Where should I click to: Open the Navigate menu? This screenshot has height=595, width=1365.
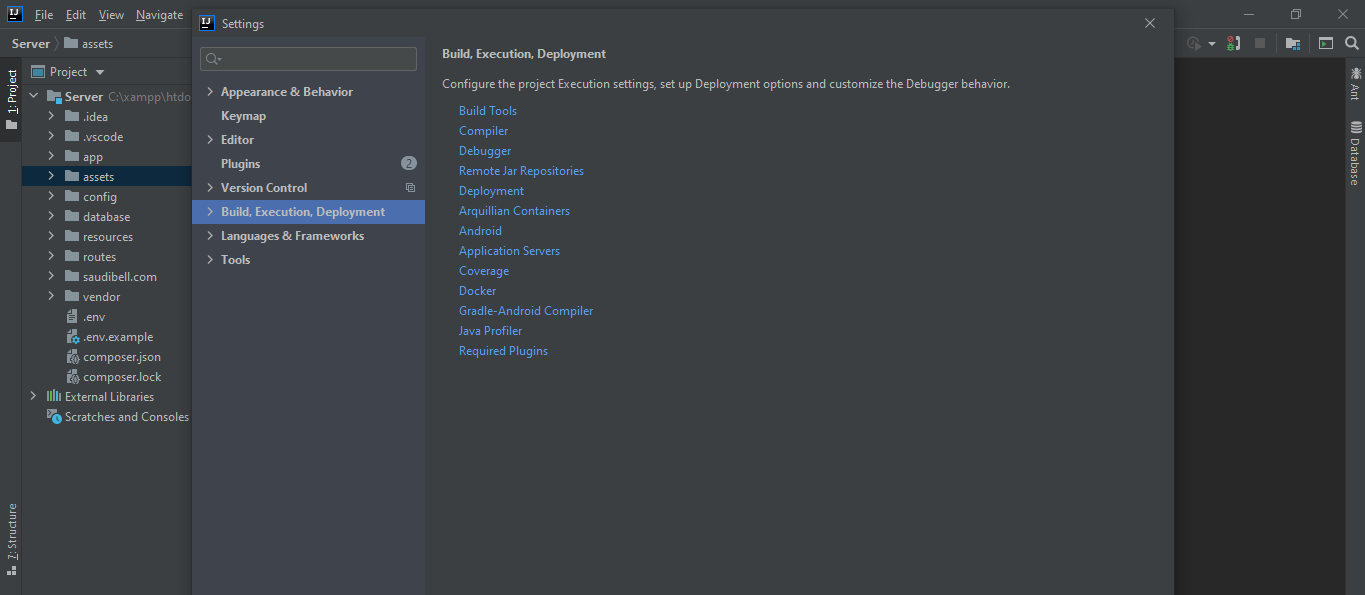coord(159,15)
